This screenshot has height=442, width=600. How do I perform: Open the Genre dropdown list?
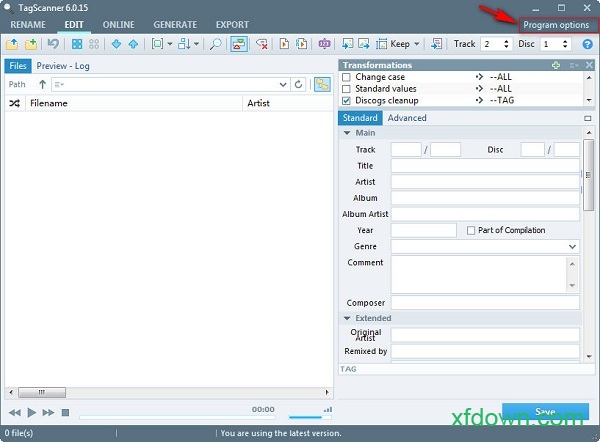pos(572,246)
